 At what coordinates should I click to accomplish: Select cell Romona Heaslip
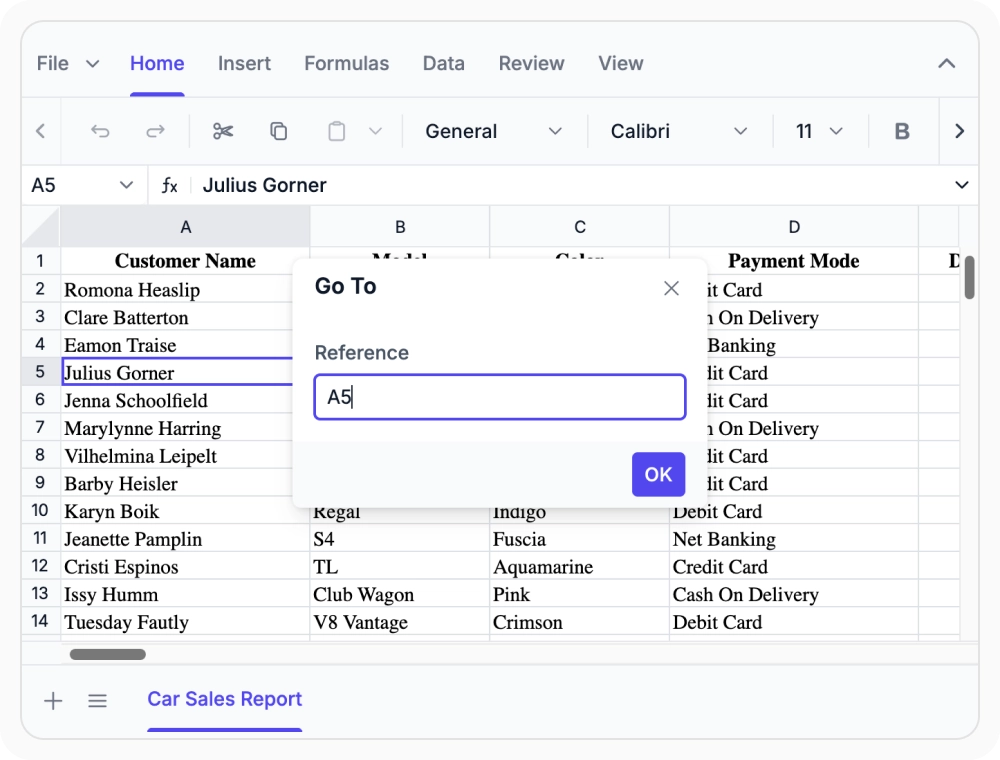[x=177, y=289]
